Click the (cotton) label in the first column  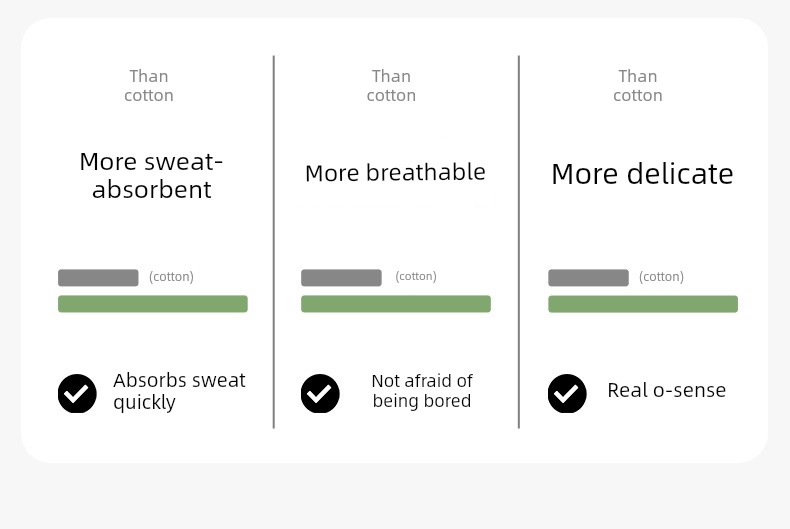[171, 277]
